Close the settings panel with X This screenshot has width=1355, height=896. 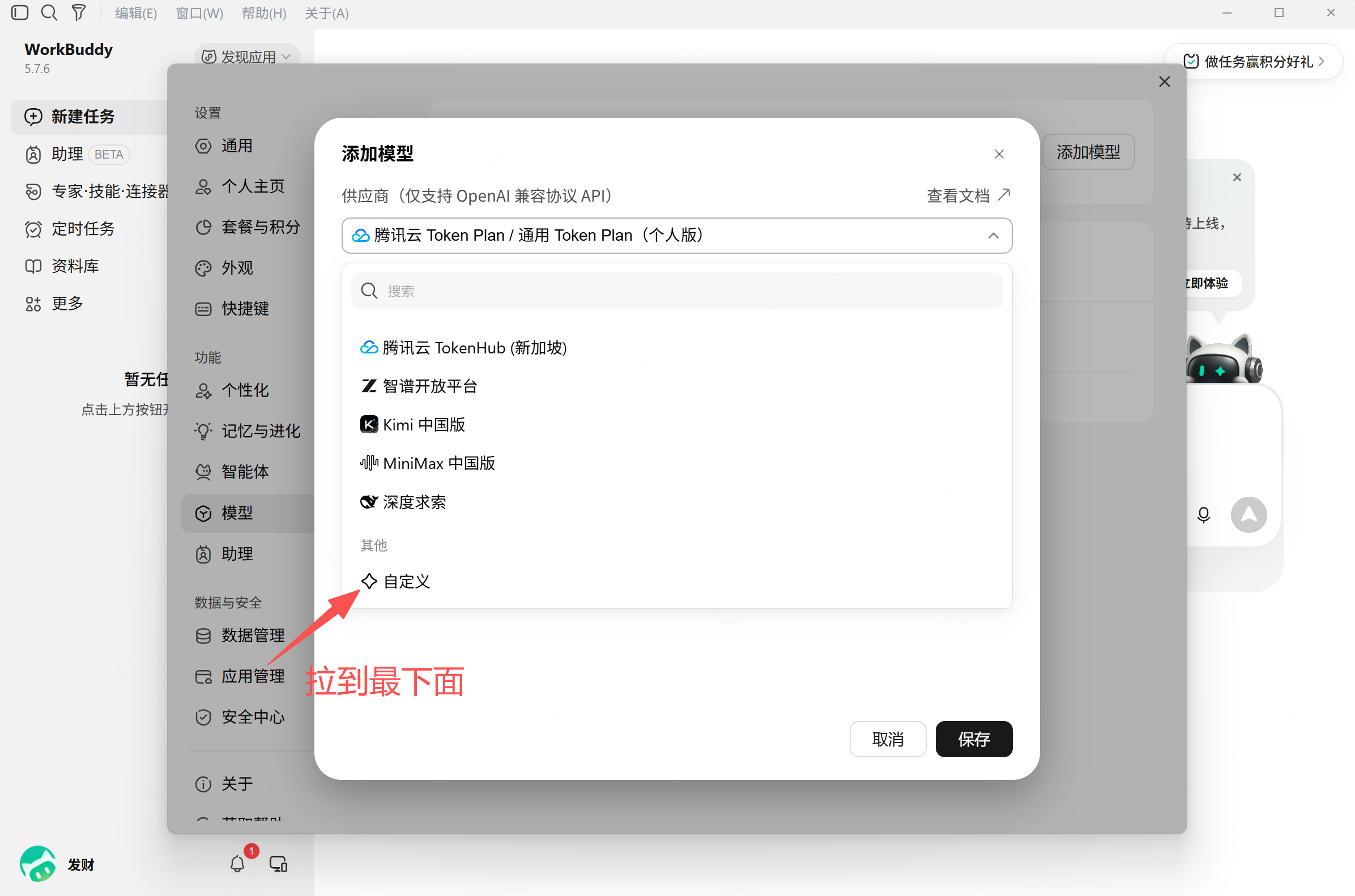click(1164, 82)
